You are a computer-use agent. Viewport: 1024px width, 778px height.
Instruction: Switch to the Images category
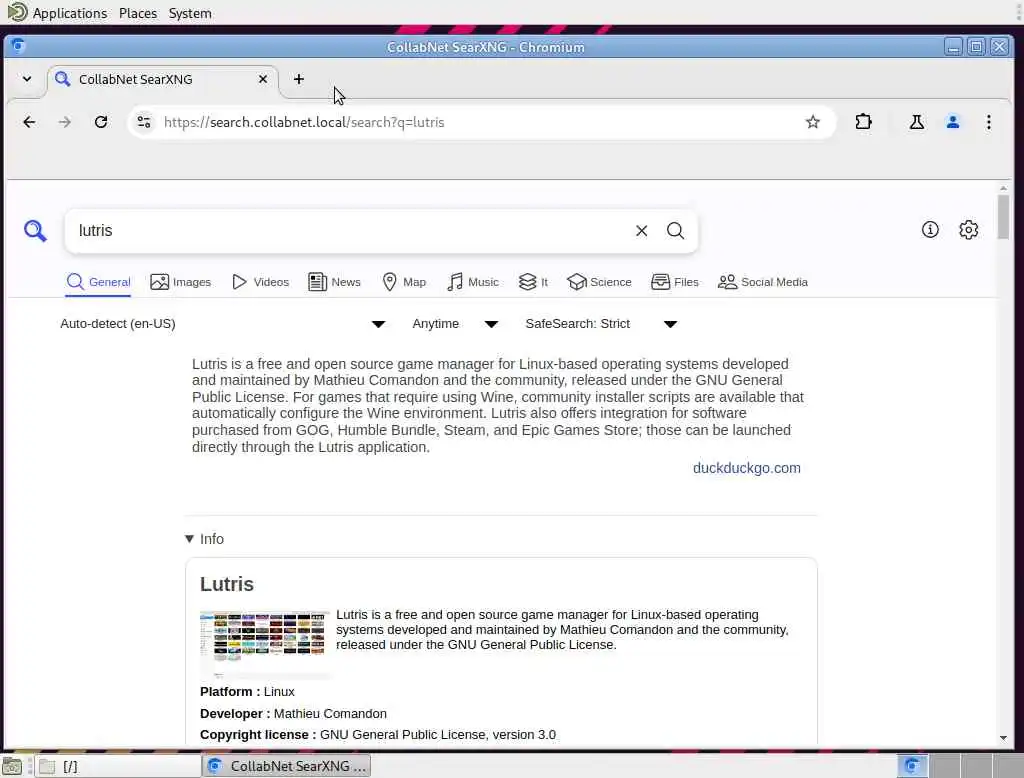(x=180, y=282)
